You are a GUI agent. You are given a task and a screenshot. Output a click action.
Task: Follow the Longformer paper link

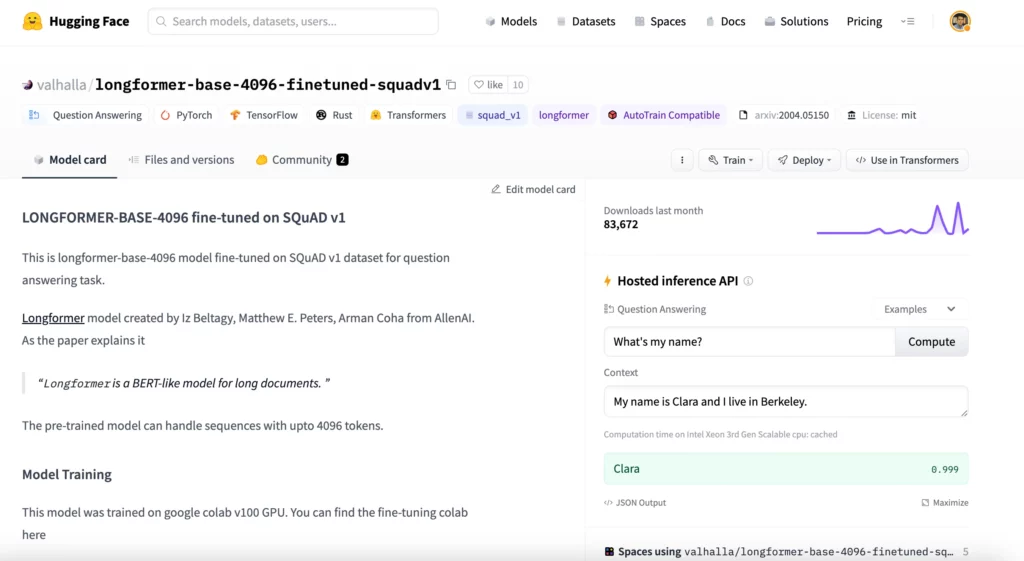click(x=53, y=318)
